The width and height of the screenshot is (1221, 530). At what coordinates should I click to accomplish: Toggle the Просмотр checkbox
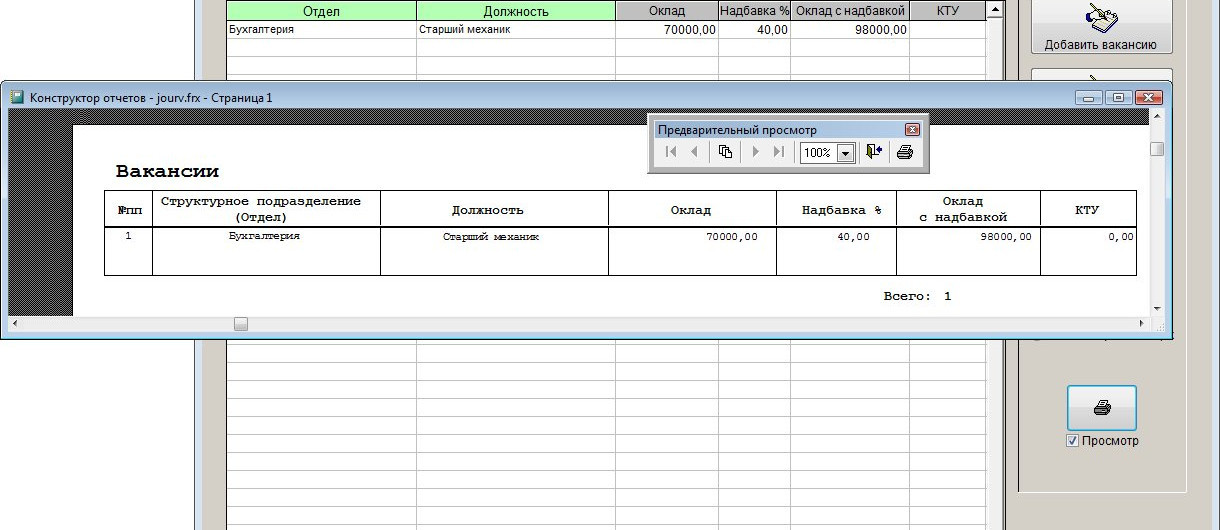(1072, 441)
